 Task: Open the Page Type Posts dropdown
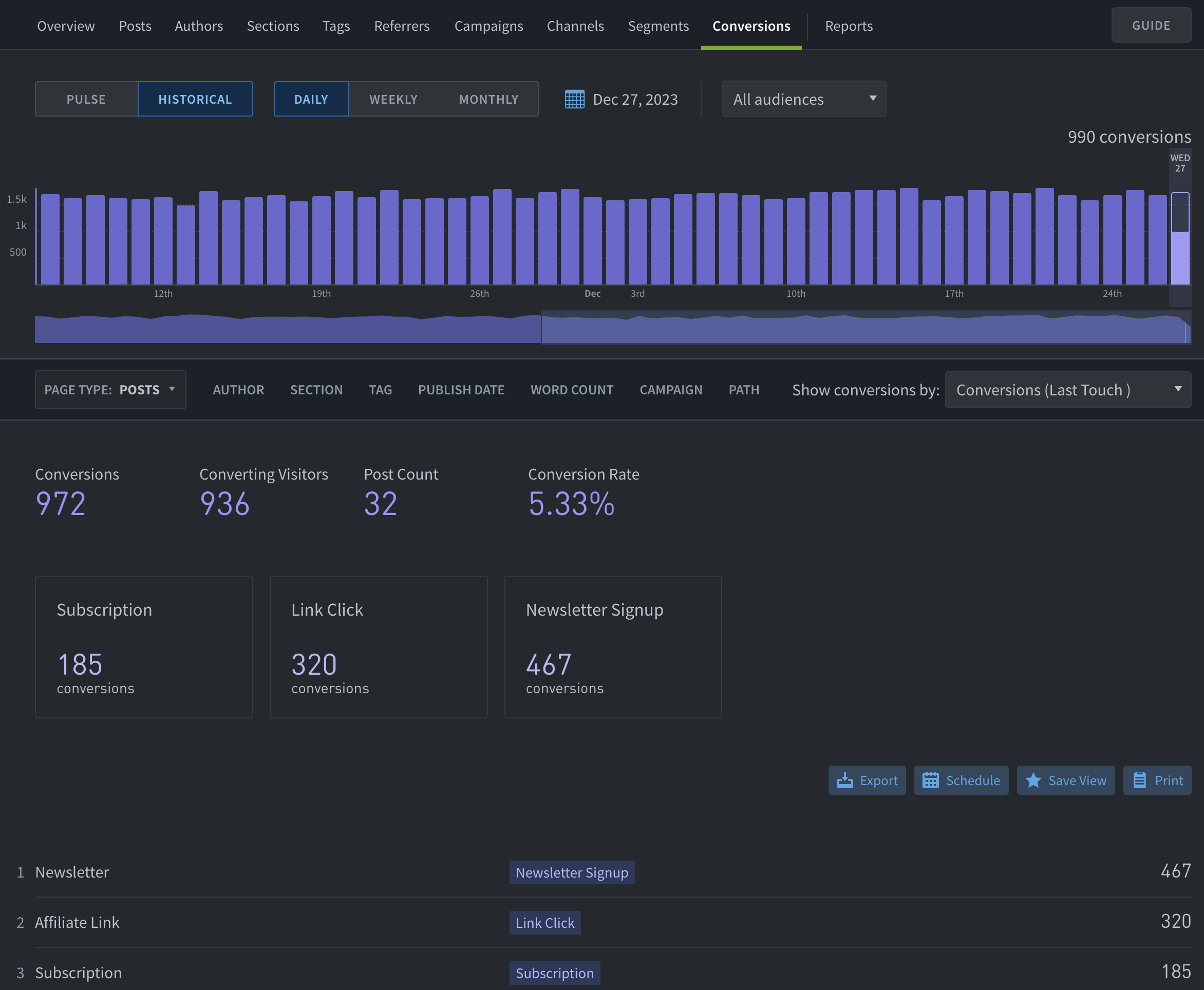[x=110, y=390]
